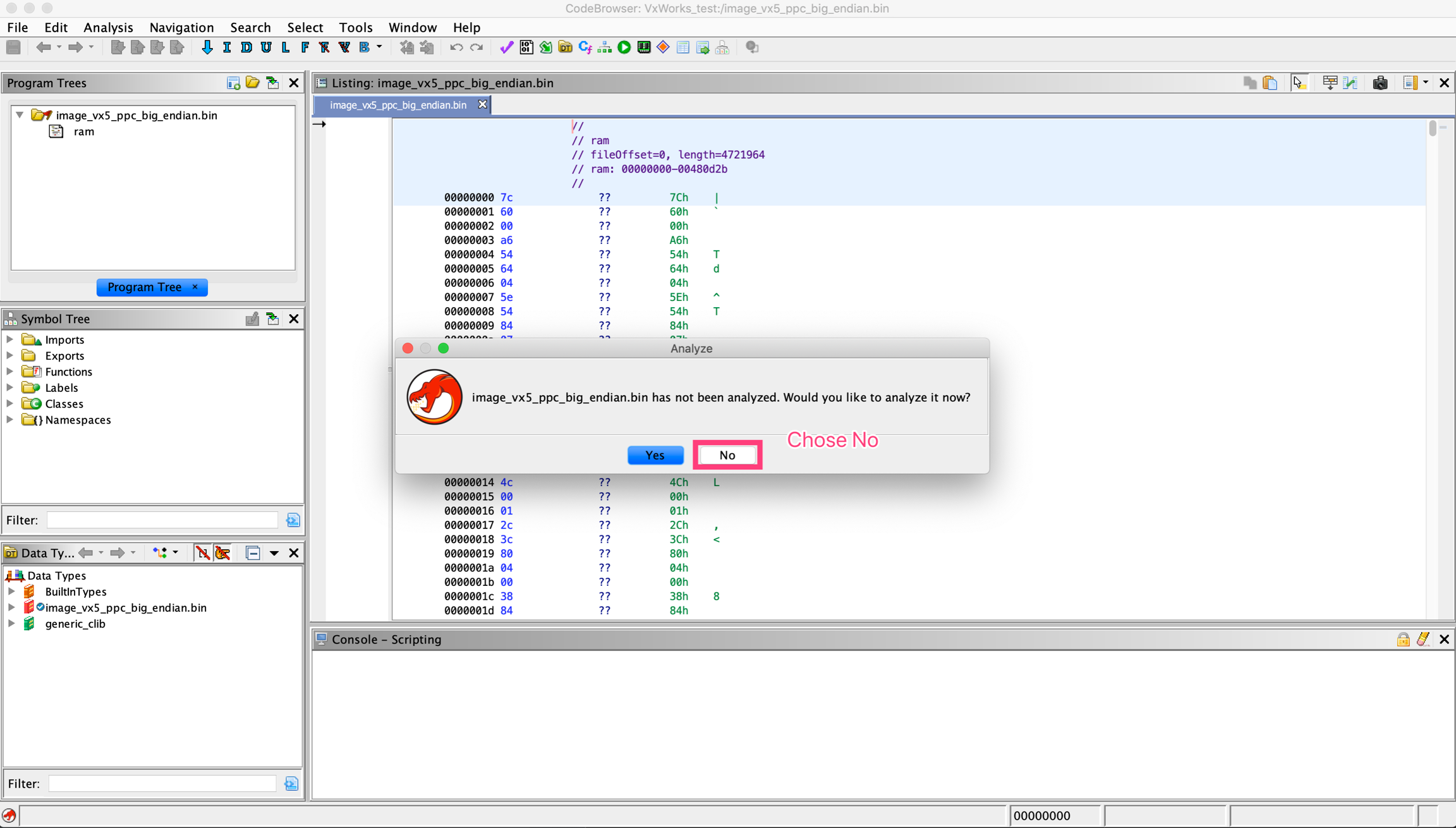
Task: Click Yes to analyze the binary
Action: 655,455
